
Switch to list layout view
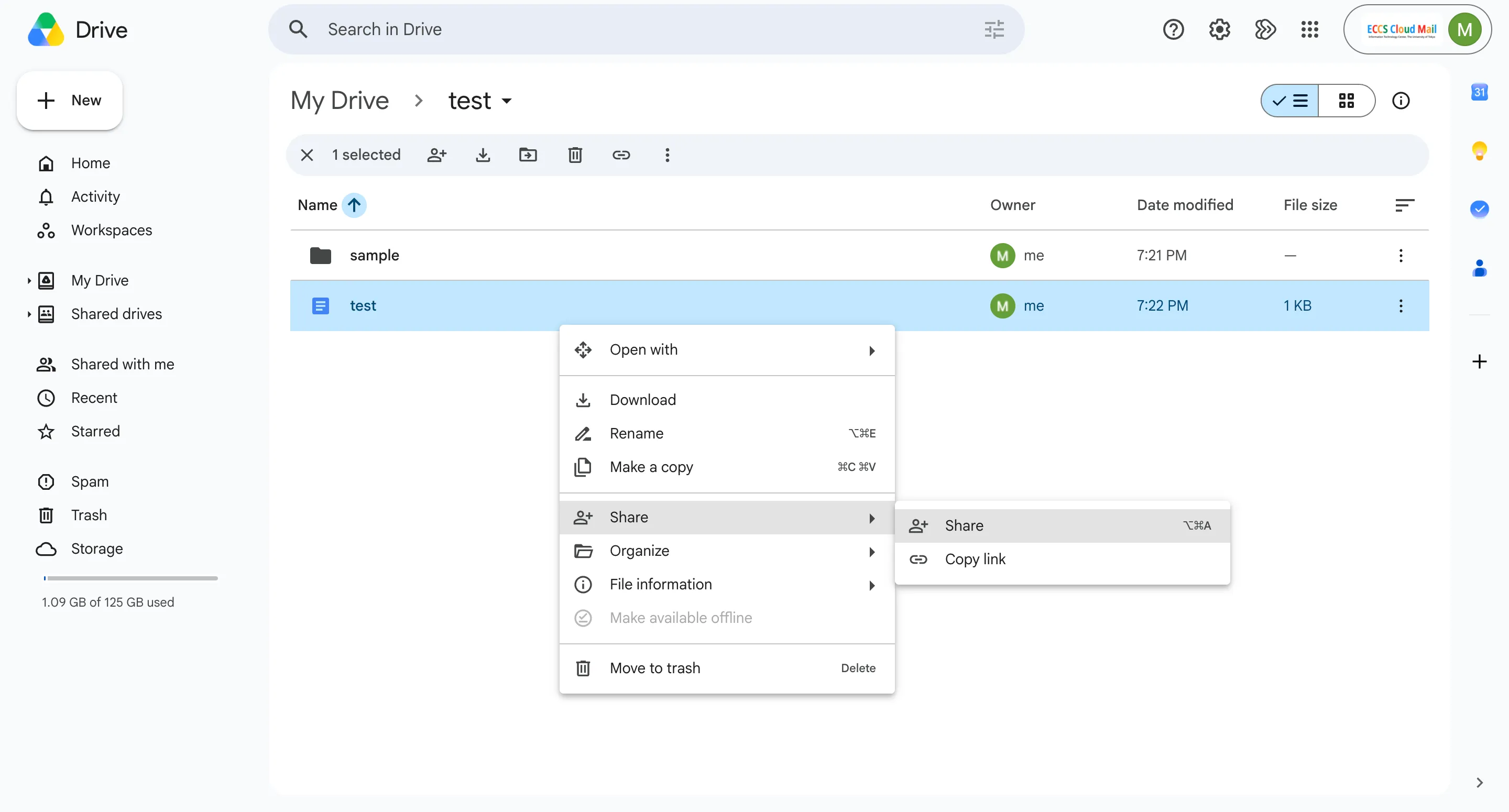click(1290, 101)
